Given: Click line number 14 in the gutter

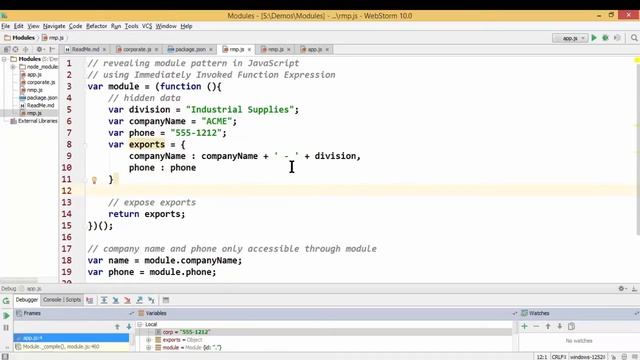Looking at the screenshot, I should coord(67,214).
